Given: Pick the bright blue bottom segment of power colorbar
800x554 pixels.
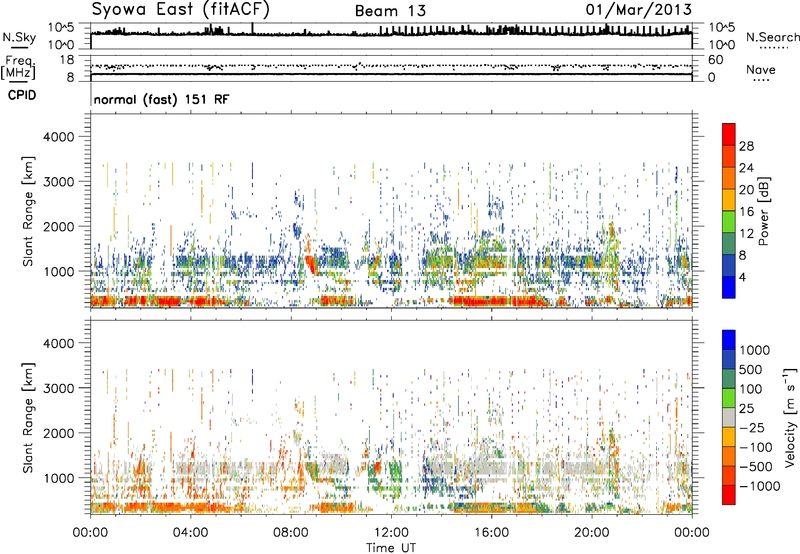Looking at the screenshot, I should [x=729, y=287].
